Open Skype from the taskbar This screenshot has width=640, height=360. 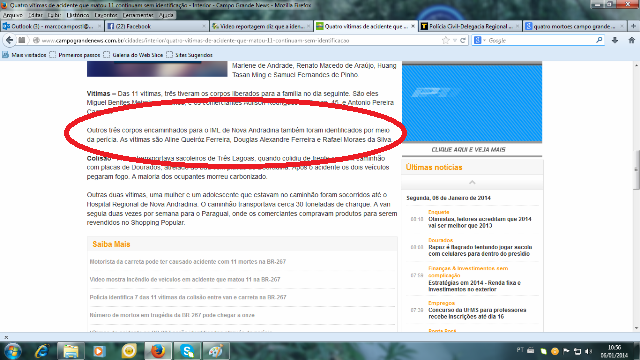(187, 351)
